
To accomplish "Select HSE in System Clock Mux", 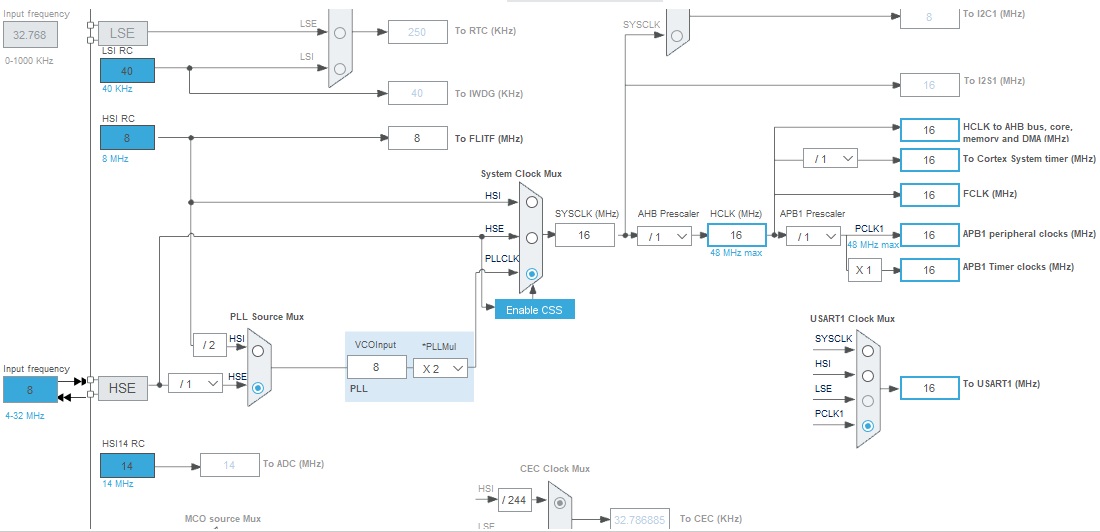I will pyautogui.click(x=532, y=238).
